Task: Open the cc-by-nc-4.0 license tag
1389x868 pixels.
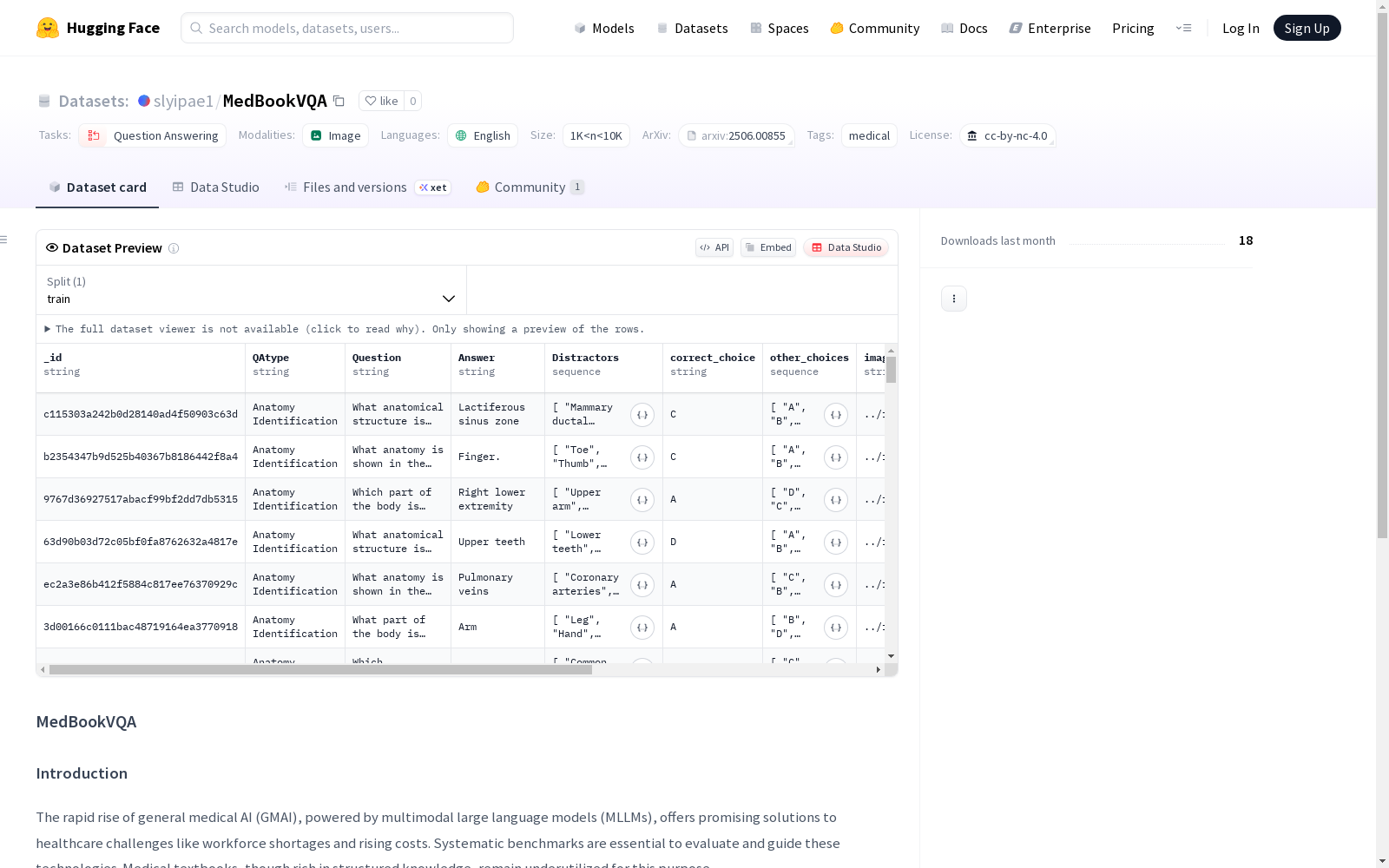Action: click(1008, 135)
